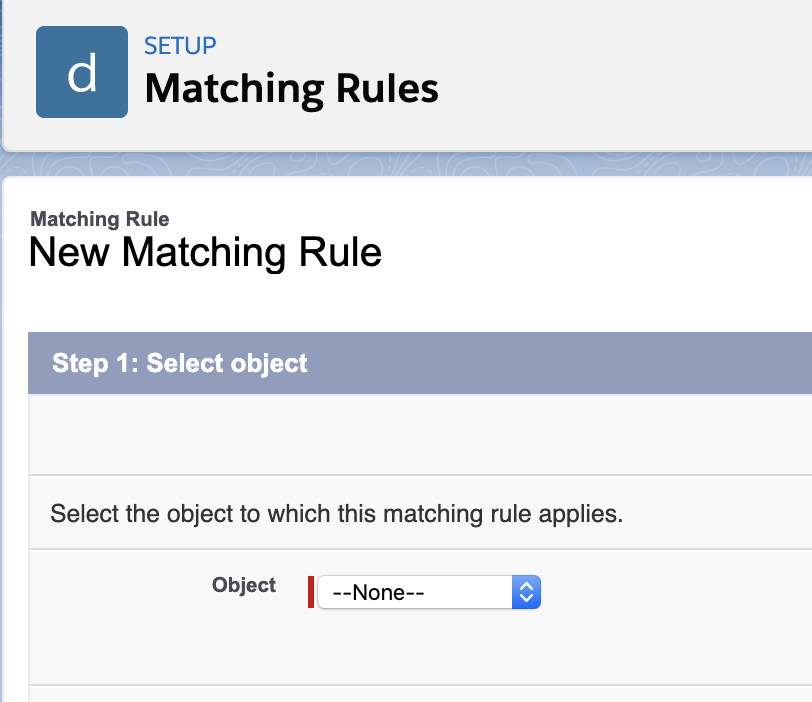This screenshot has height=702, width=812.
Task: Click the 'Select the object' instruction text
Action: 336,515
